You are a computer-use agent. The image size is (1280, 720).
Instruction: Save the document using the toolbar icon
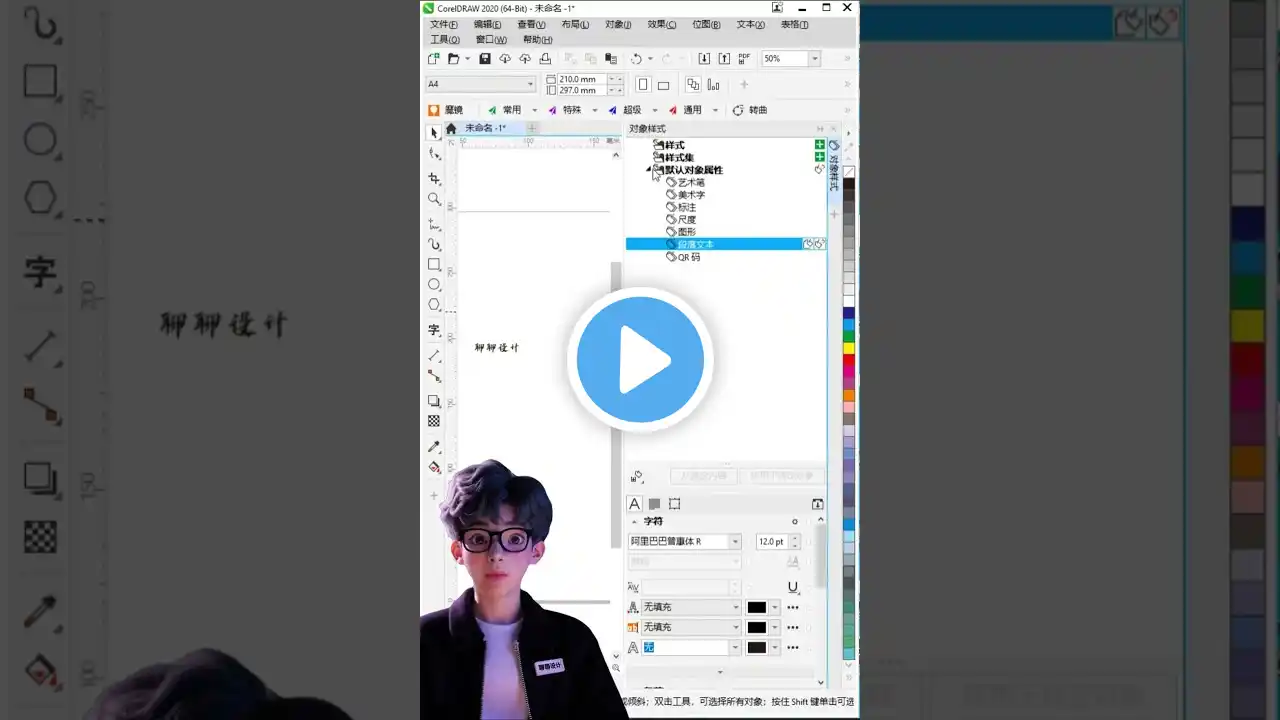(x=485, y=59)
